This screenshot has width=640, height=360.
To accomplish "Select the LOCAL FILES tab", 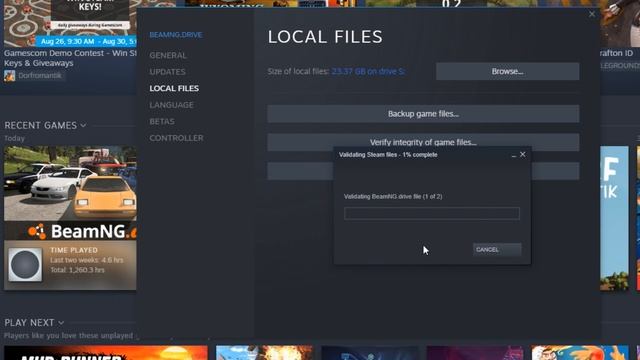I will pyautogui.click(x=174, y=88).
